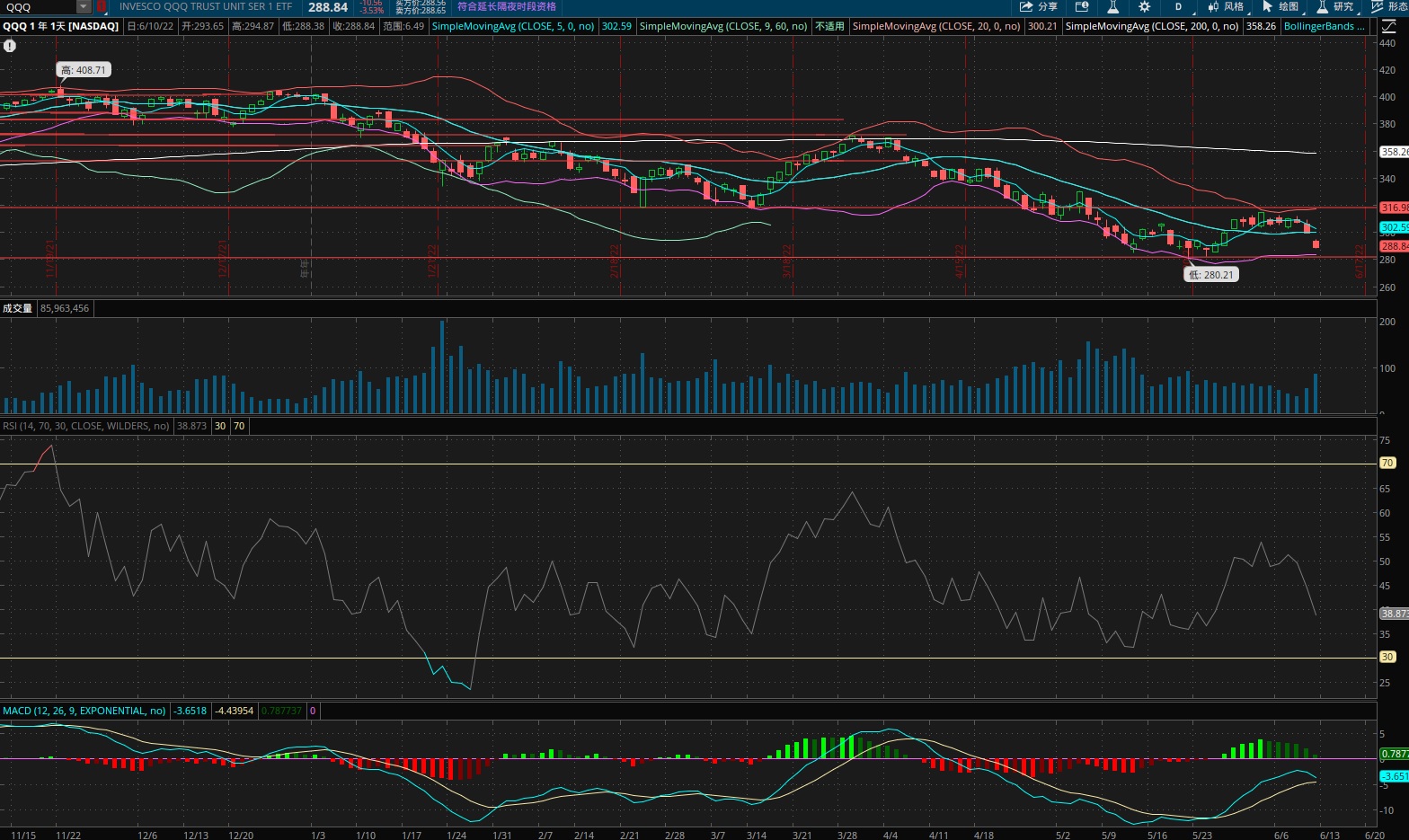1409x840 pixels.
Task: Click the red symbol link icon beside QQQ
Action: [102, 6]
